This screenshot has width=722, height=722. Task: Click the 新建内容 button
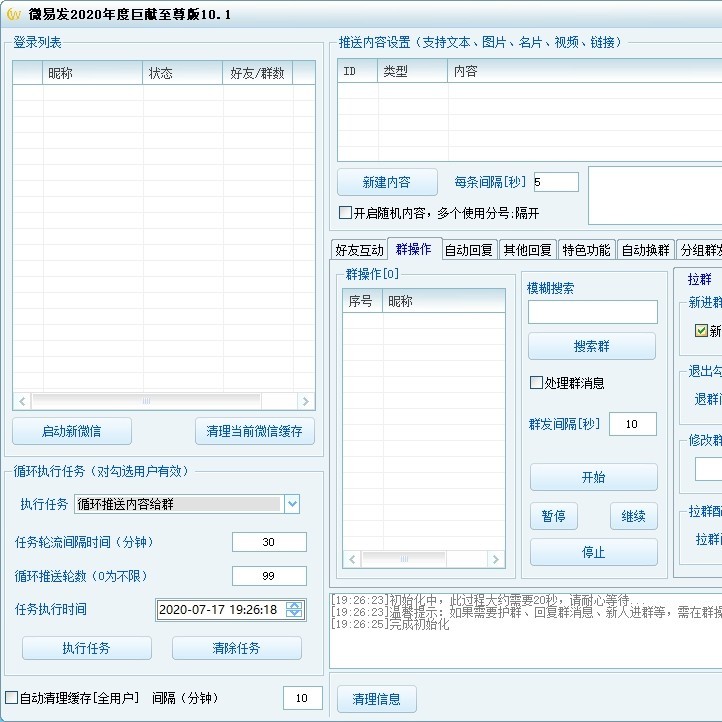(387, 182)
